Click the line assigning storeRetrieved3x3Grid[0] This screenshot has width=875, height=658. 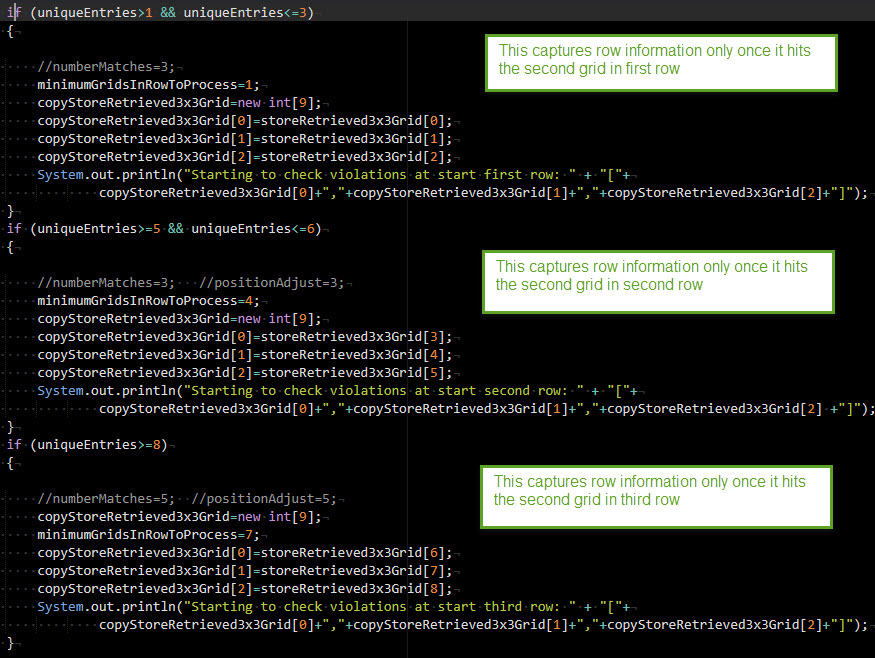244,121
